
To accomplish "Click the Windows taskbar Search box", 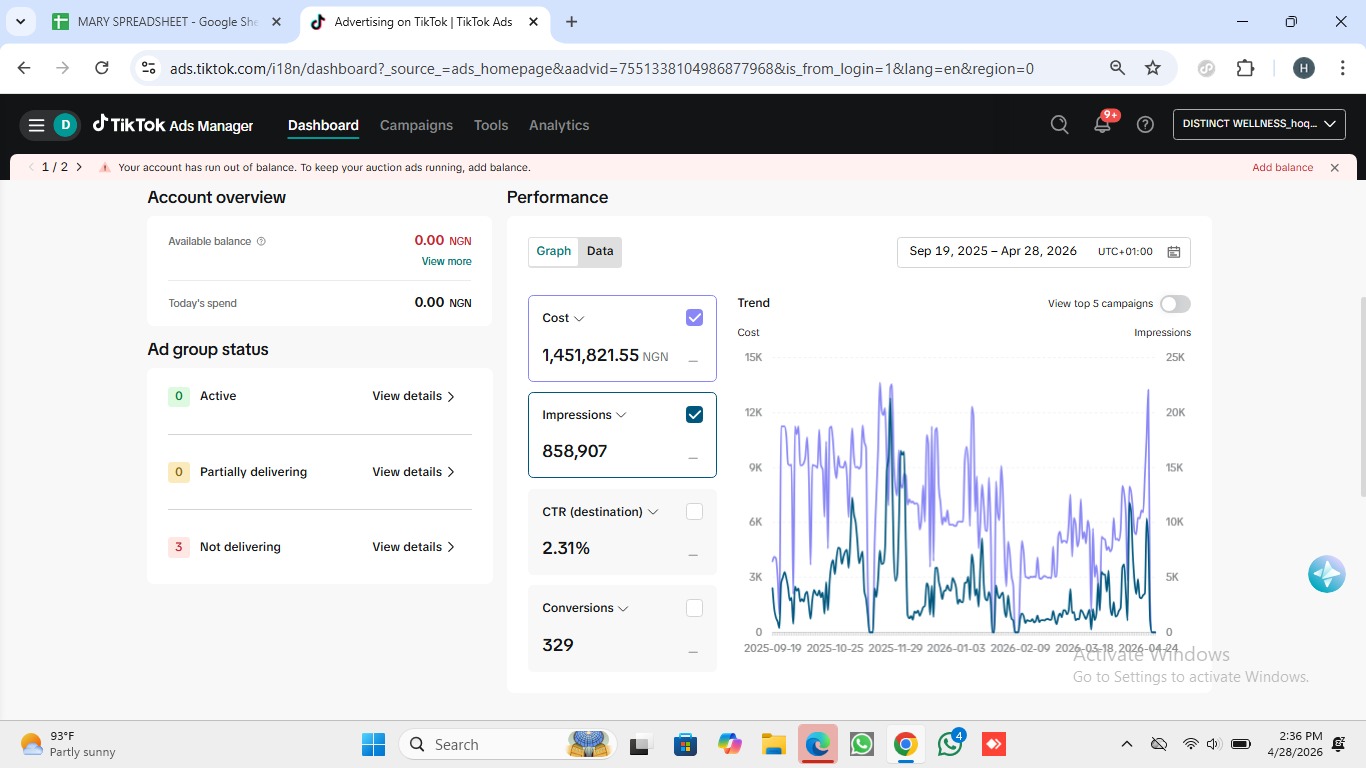I will pyautogui.click(x=507, y=744).
